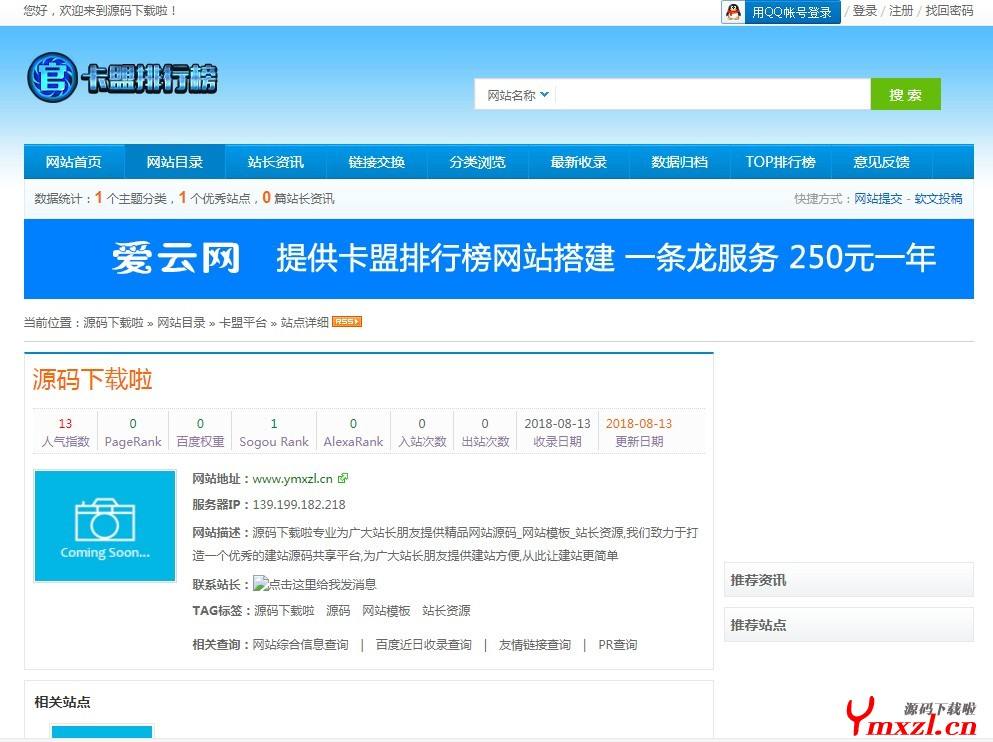
Task: Click the contact webmaster message image
Action: click(x=314, y=584)
